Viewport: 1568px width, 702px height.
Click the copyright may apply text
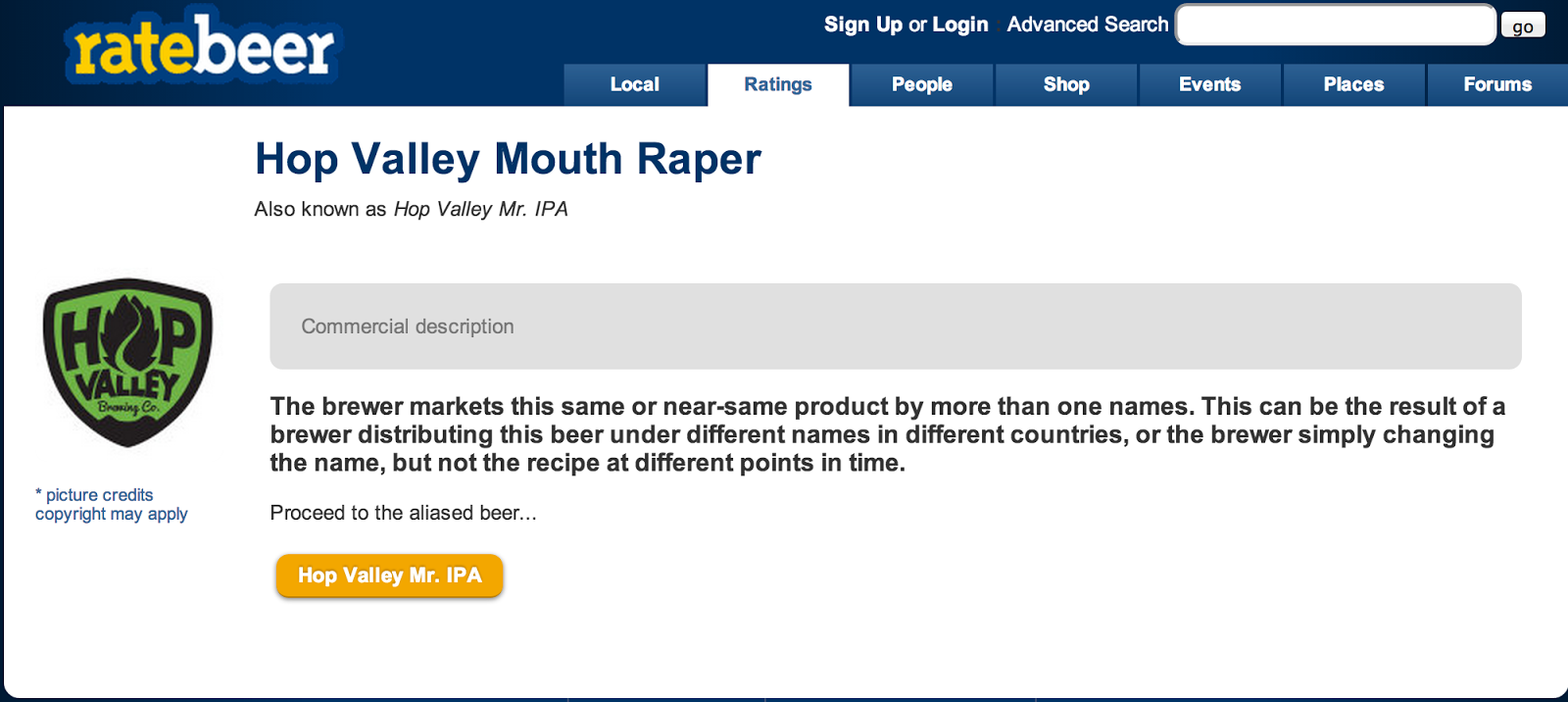point(111,514)
